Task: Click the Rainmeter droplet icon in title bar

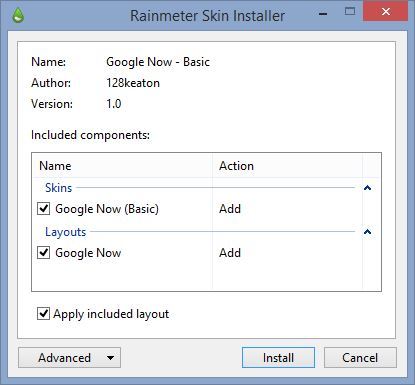Action: point(18,15)
